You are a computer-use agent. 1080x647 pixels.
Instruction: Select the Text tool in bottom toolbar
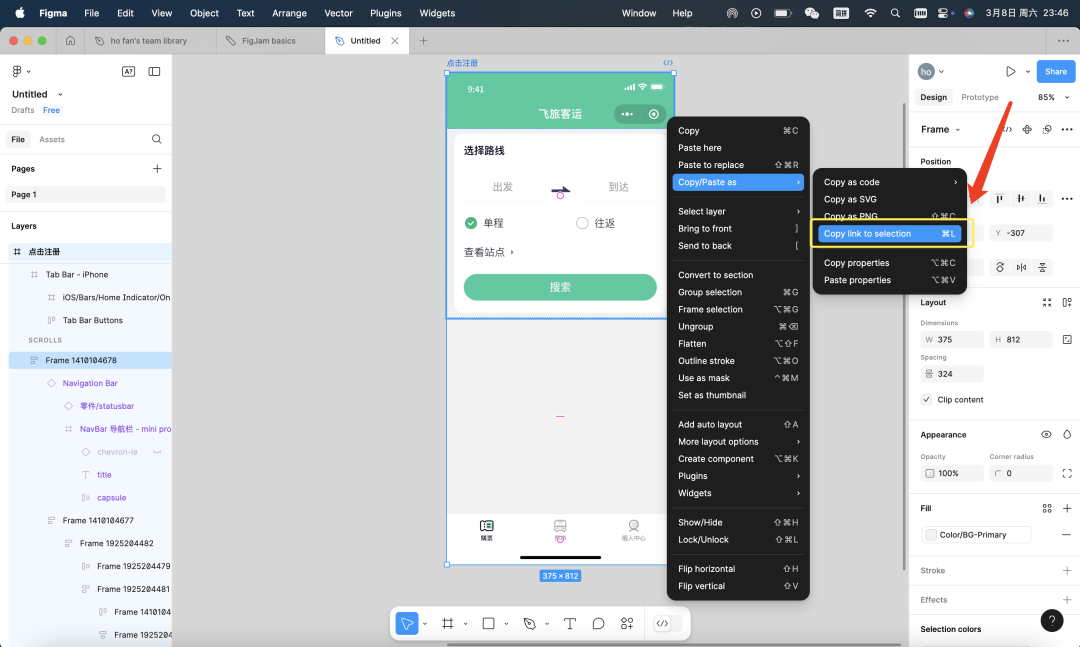point(569,623)
